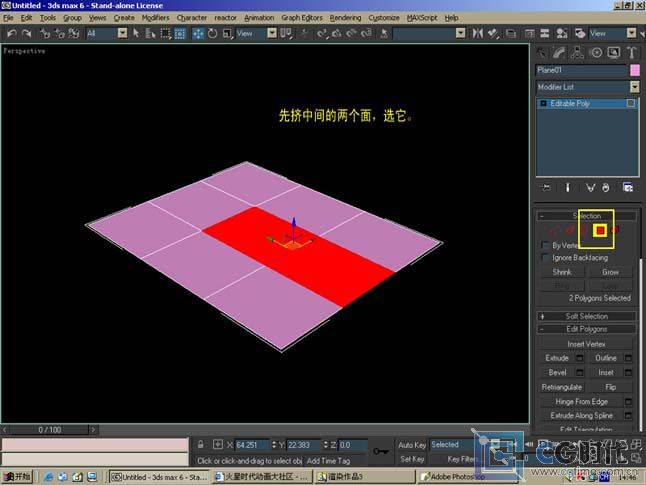The height and width of the screenshot is (485, 646).
Task: Click the Quick Render teapot icon
Action: (x=580, y=33)
